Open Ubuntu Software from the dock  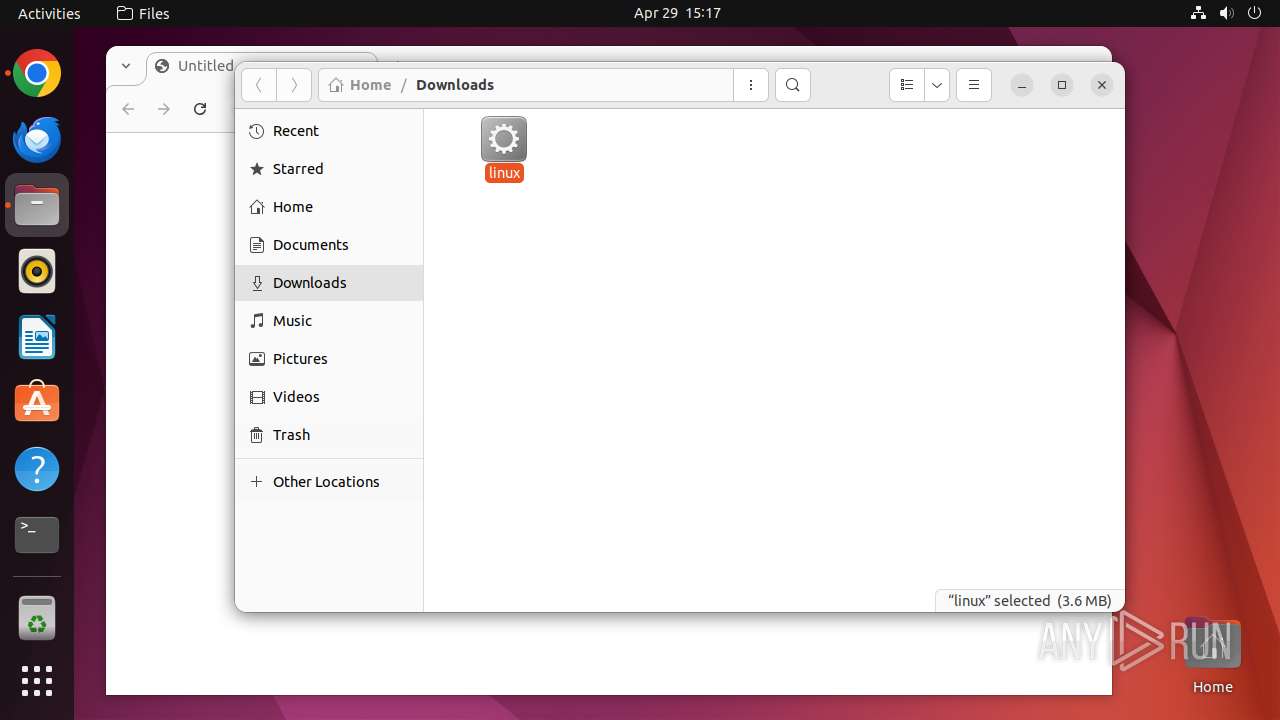coord(37,403)
